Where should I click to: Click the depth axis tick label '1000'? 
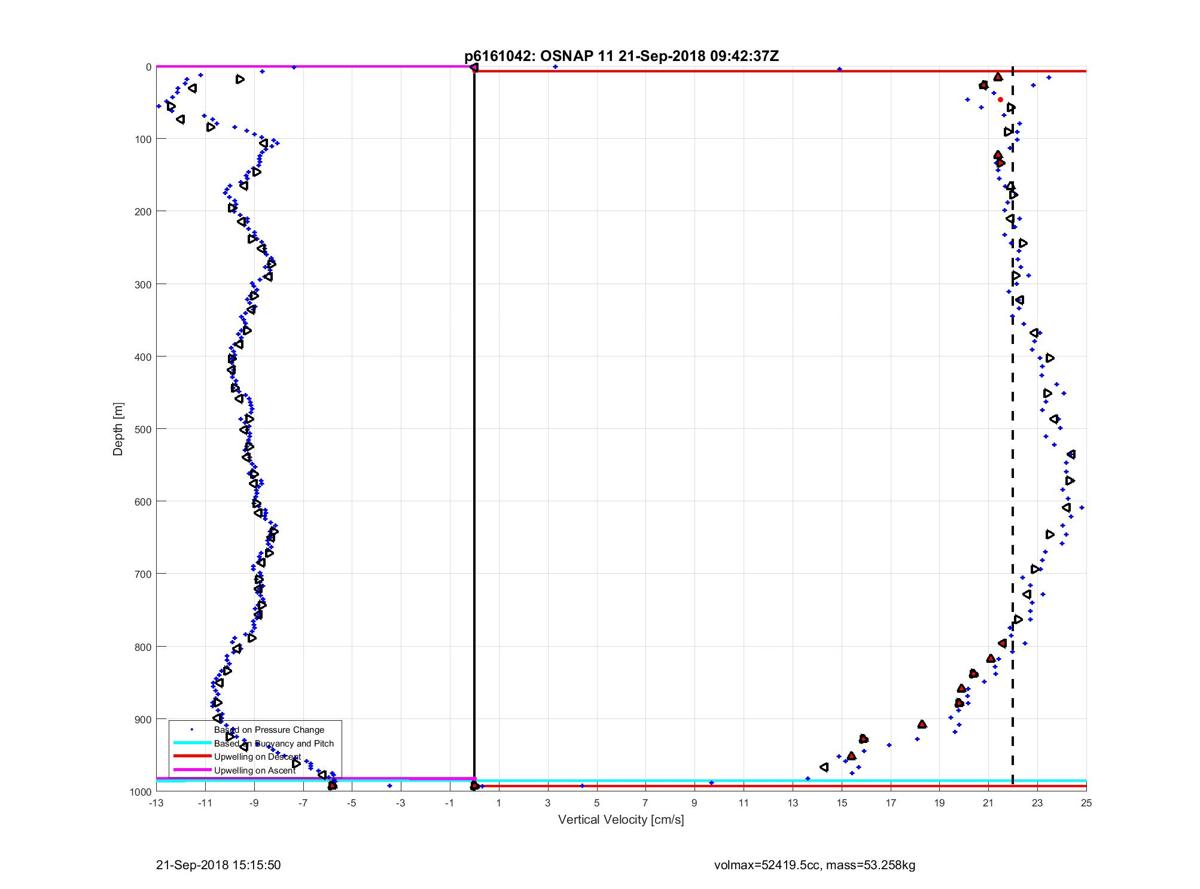139,791
